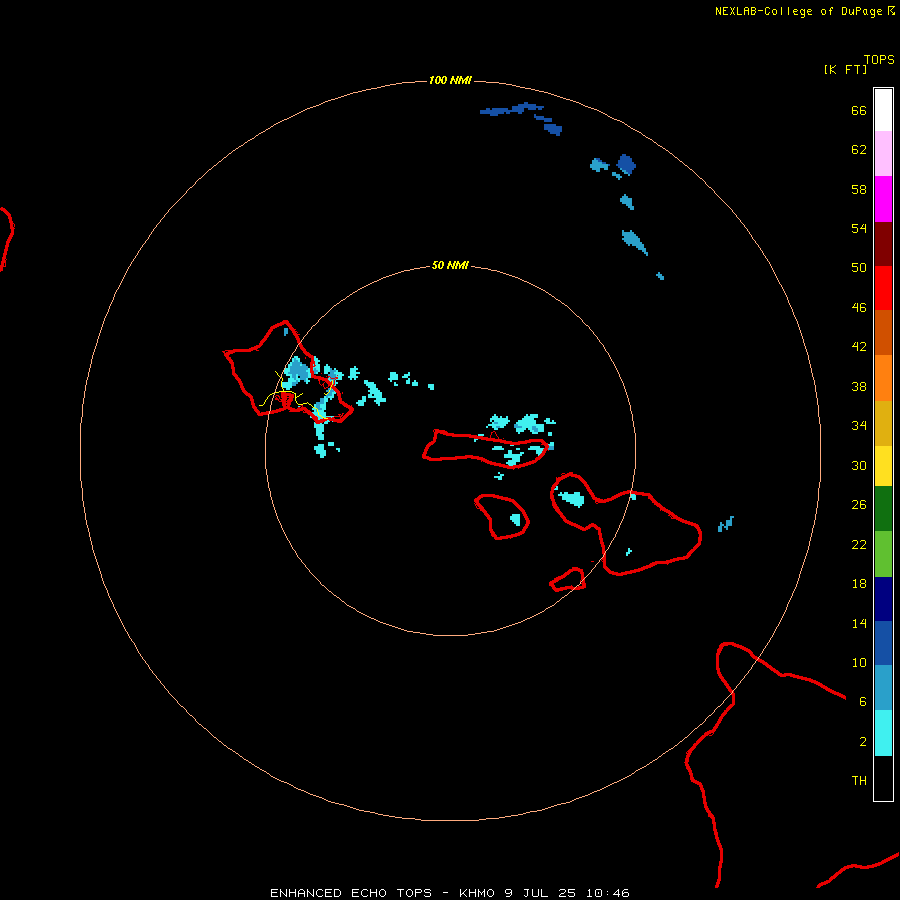Click the dark red legend swatch
Viewport: 900px width, 900px height.
pyautogui.click(x=883, y=244)
